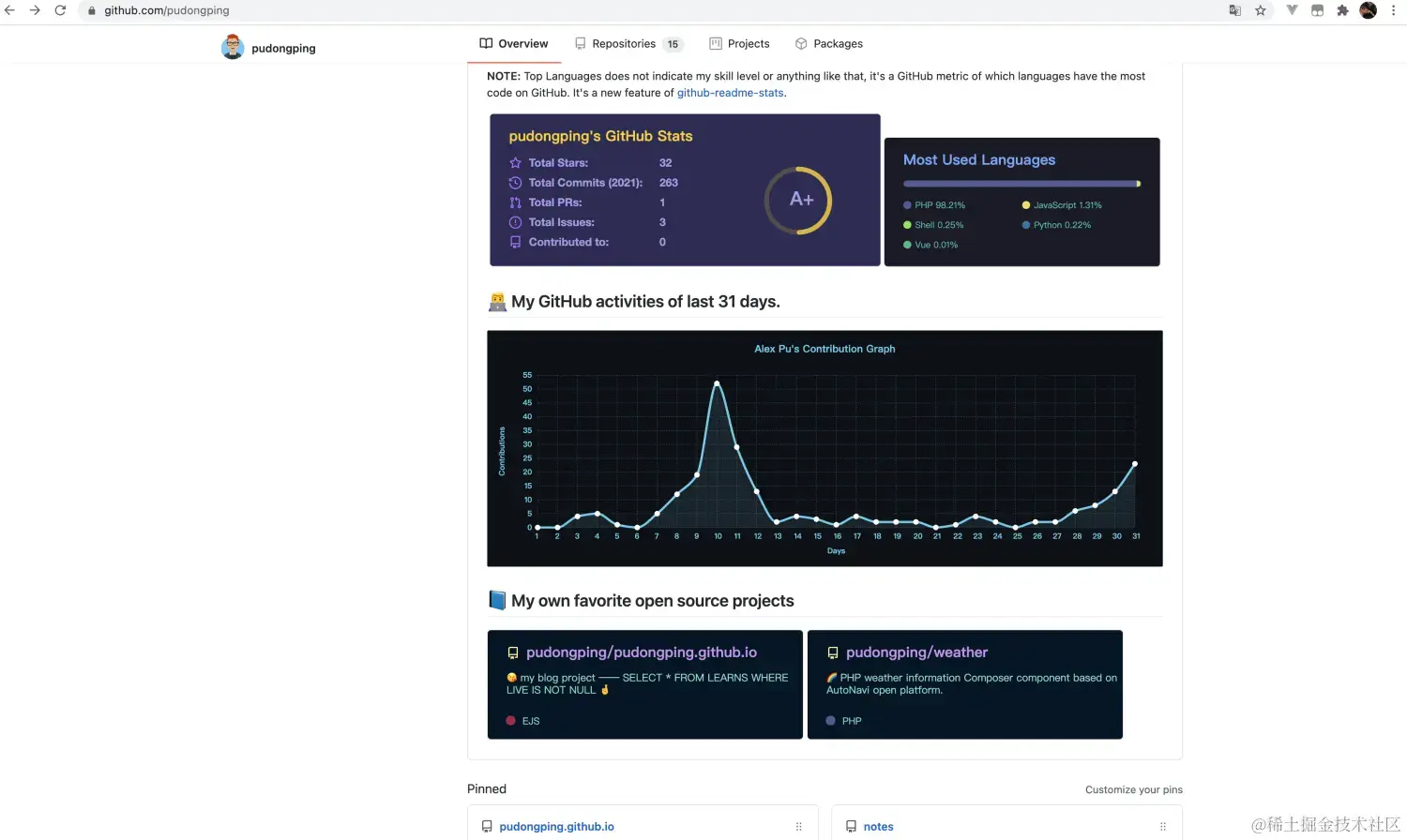Switch to the Repositories tab

(x=628, y=44)
